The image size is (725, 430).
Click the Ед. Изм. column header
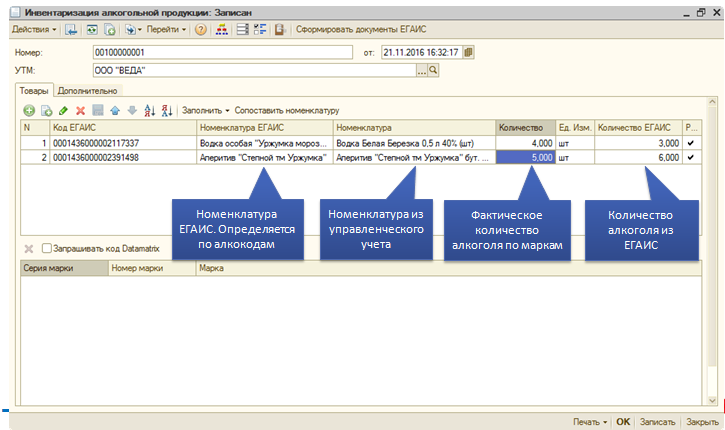(x=575, y=128)
